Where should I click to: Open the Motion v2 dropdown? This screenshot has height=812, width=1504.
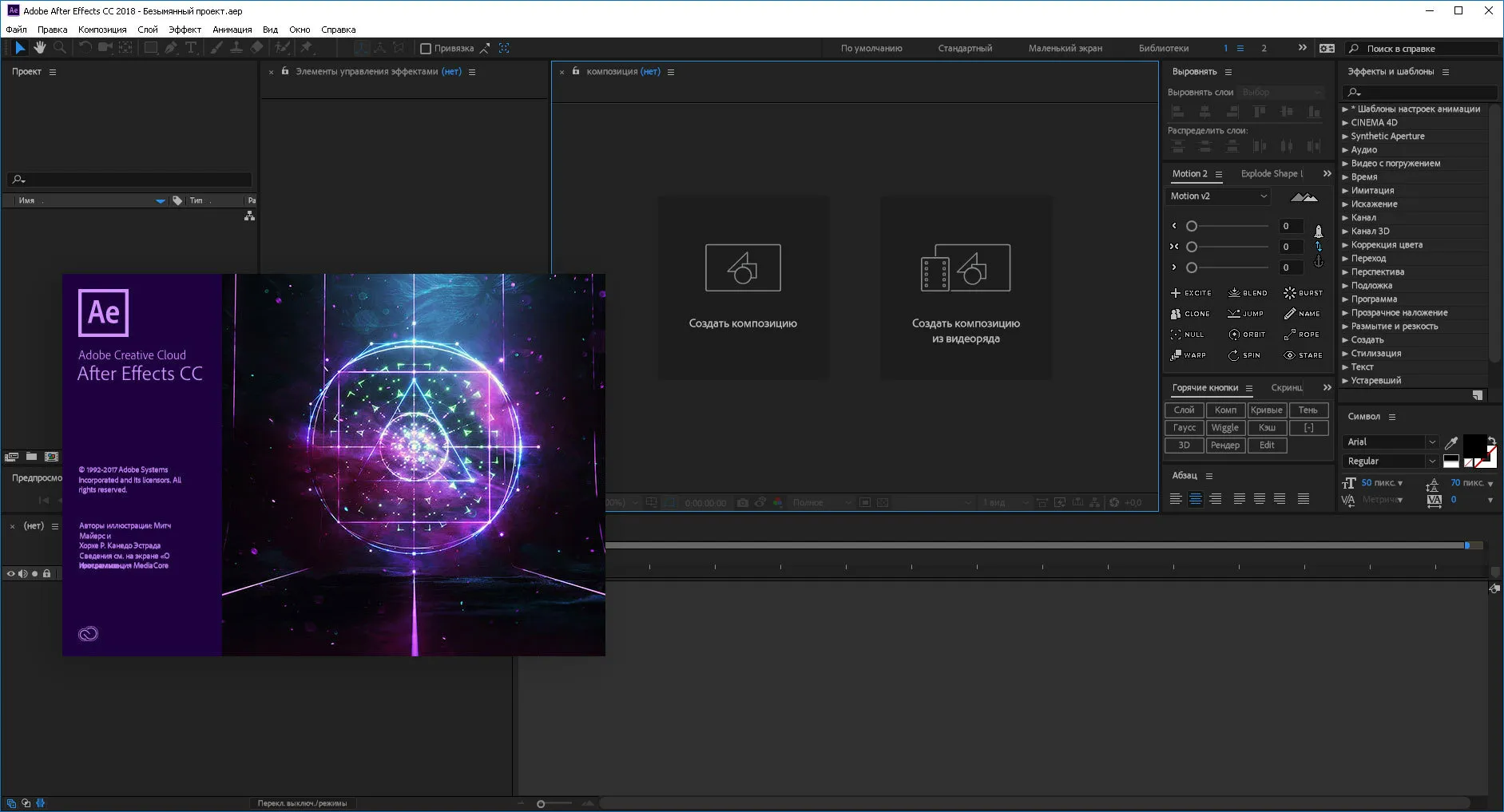[1218, 196]
